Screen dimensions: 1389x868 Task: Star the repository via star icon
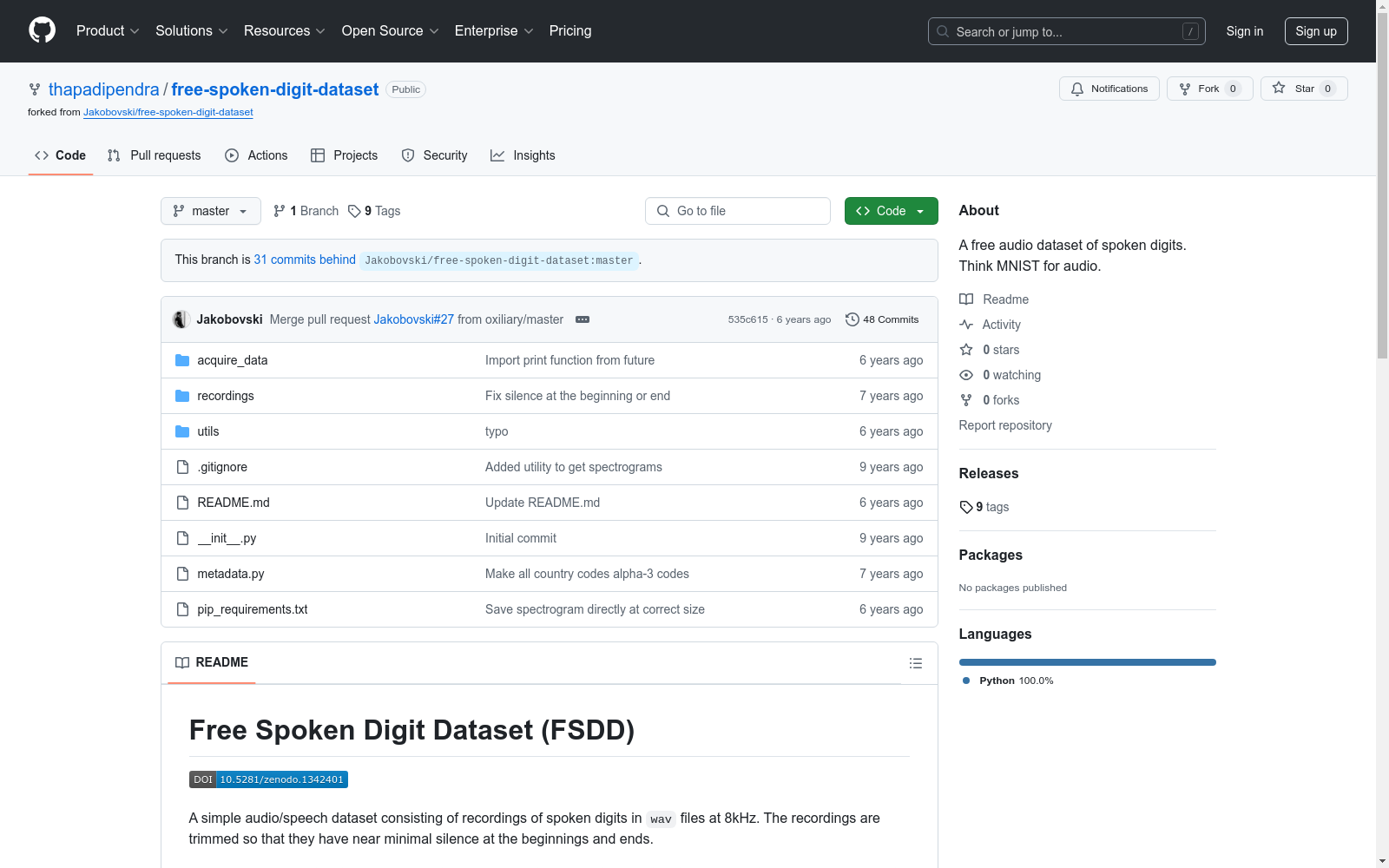point(1279,88)
